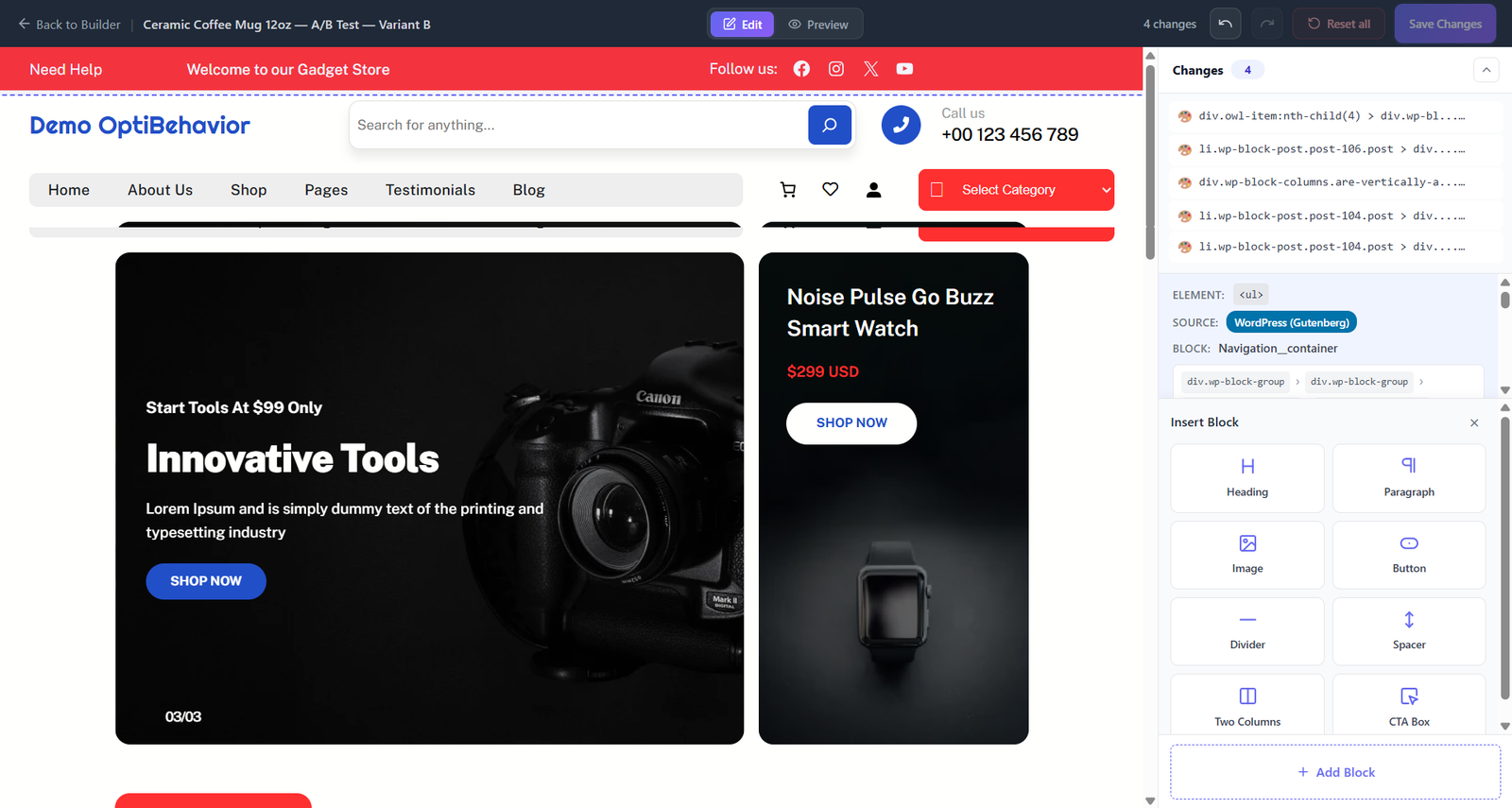1512x808 pixels.
Task: Open the Pages menu item
Action: 326,190
